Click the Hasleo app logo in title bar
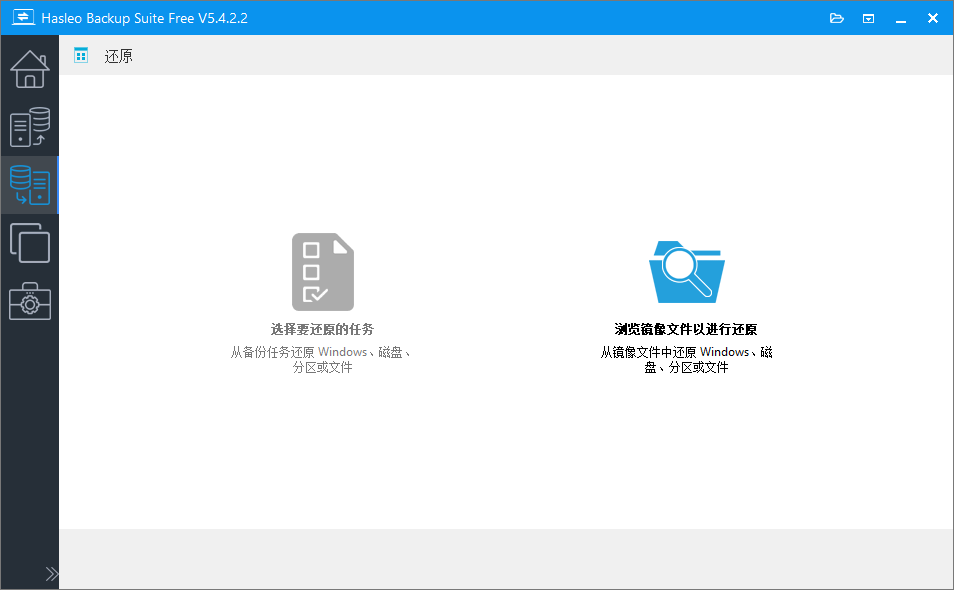The height and width of the screenshot is (590, 954). pyautogui.click(x=23, y=18)
